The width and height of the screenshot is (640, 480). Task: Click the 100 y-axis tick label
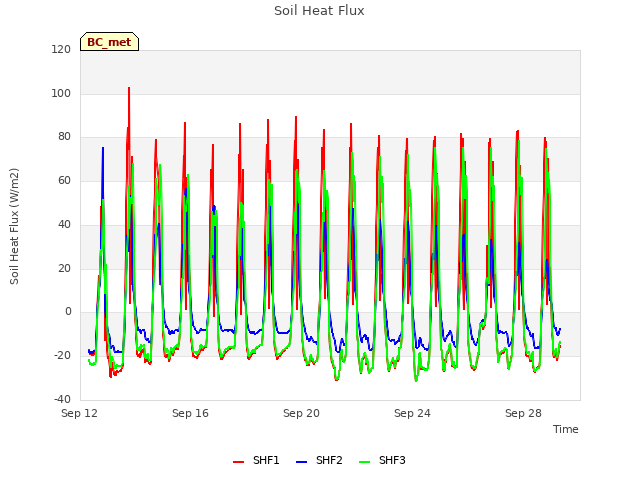[61, 93]
